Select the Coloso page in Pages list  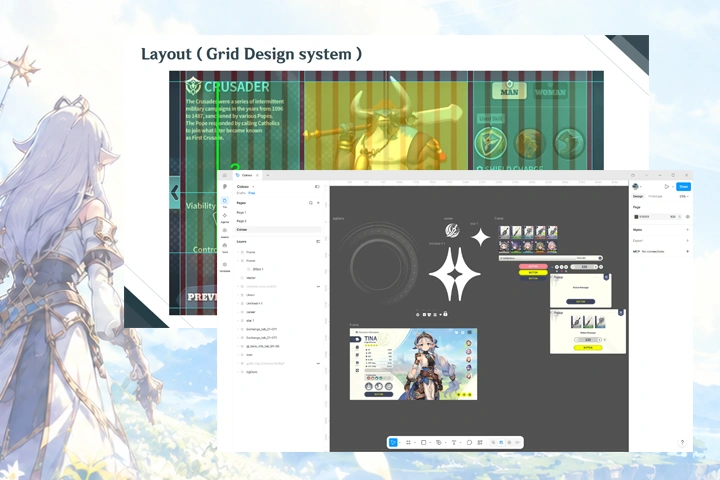click(277, 229)
